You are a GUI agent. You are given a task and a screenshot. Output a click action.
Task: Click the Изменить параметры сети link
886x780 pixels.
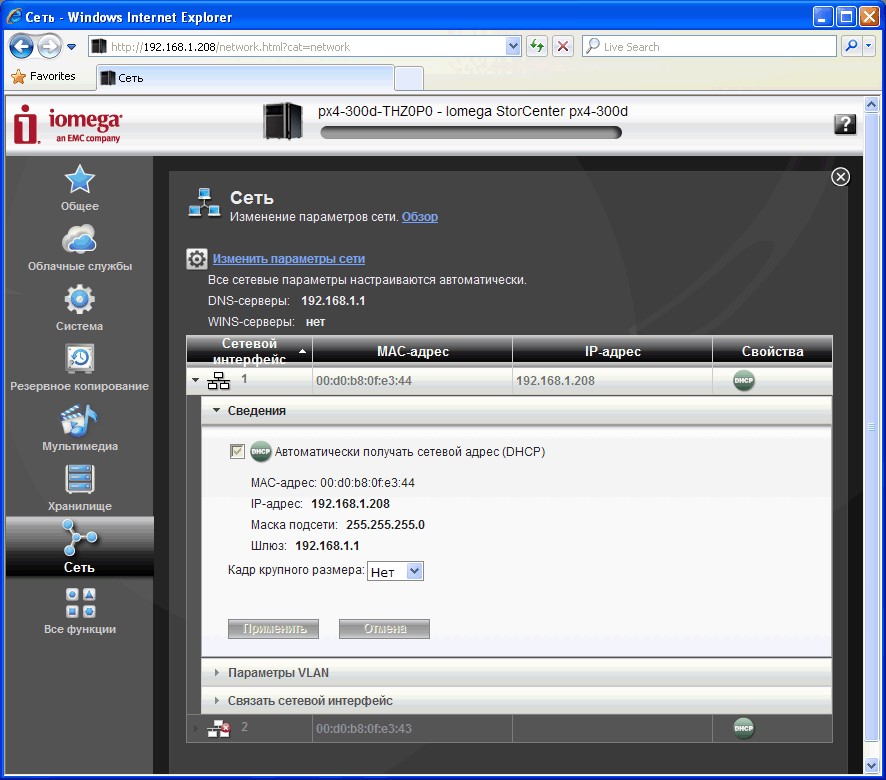(288, 259)
